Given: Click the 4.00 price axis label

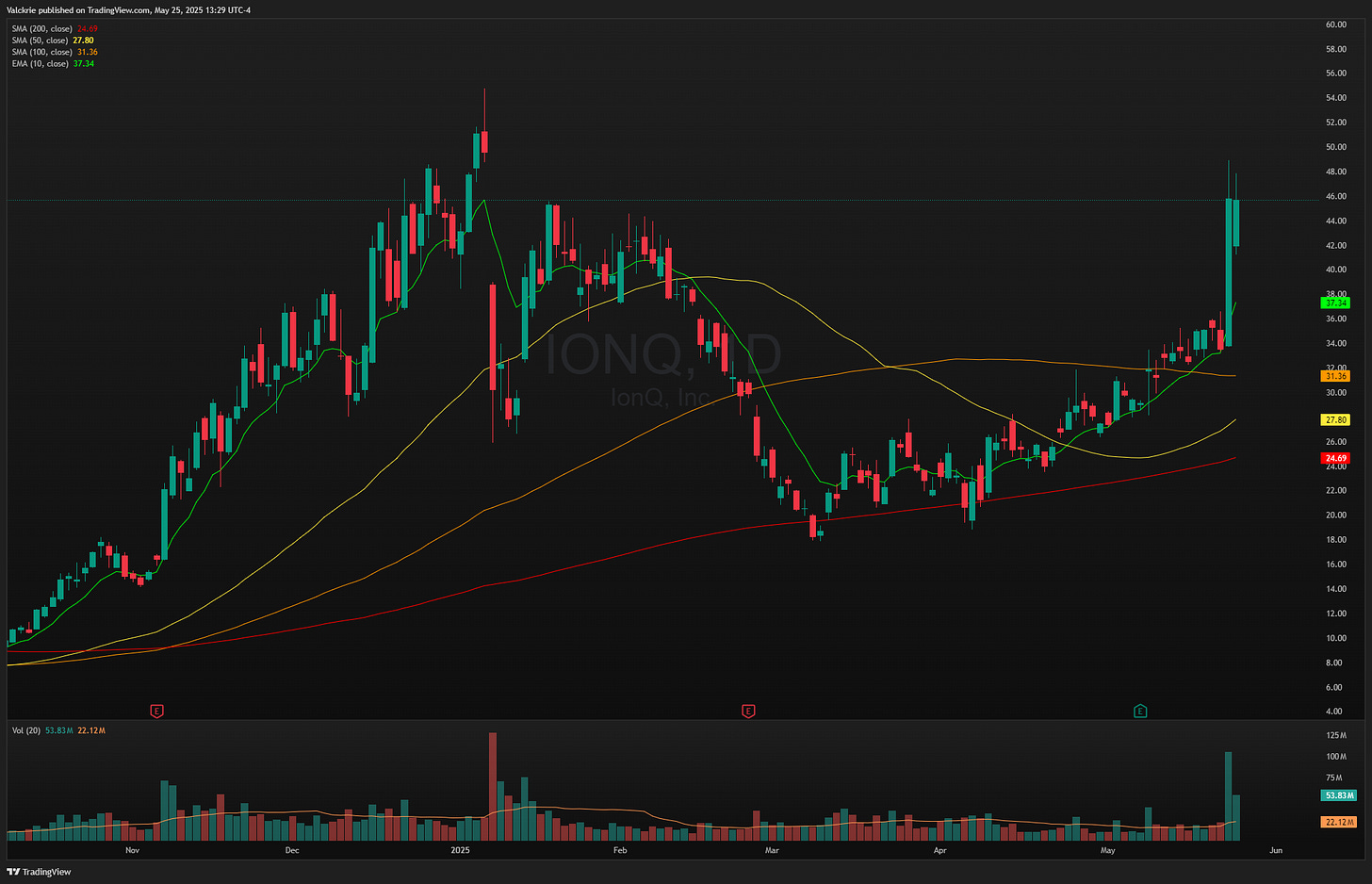Looking at the screenshot, I should pyautogui.click(x=1334, y=712).
